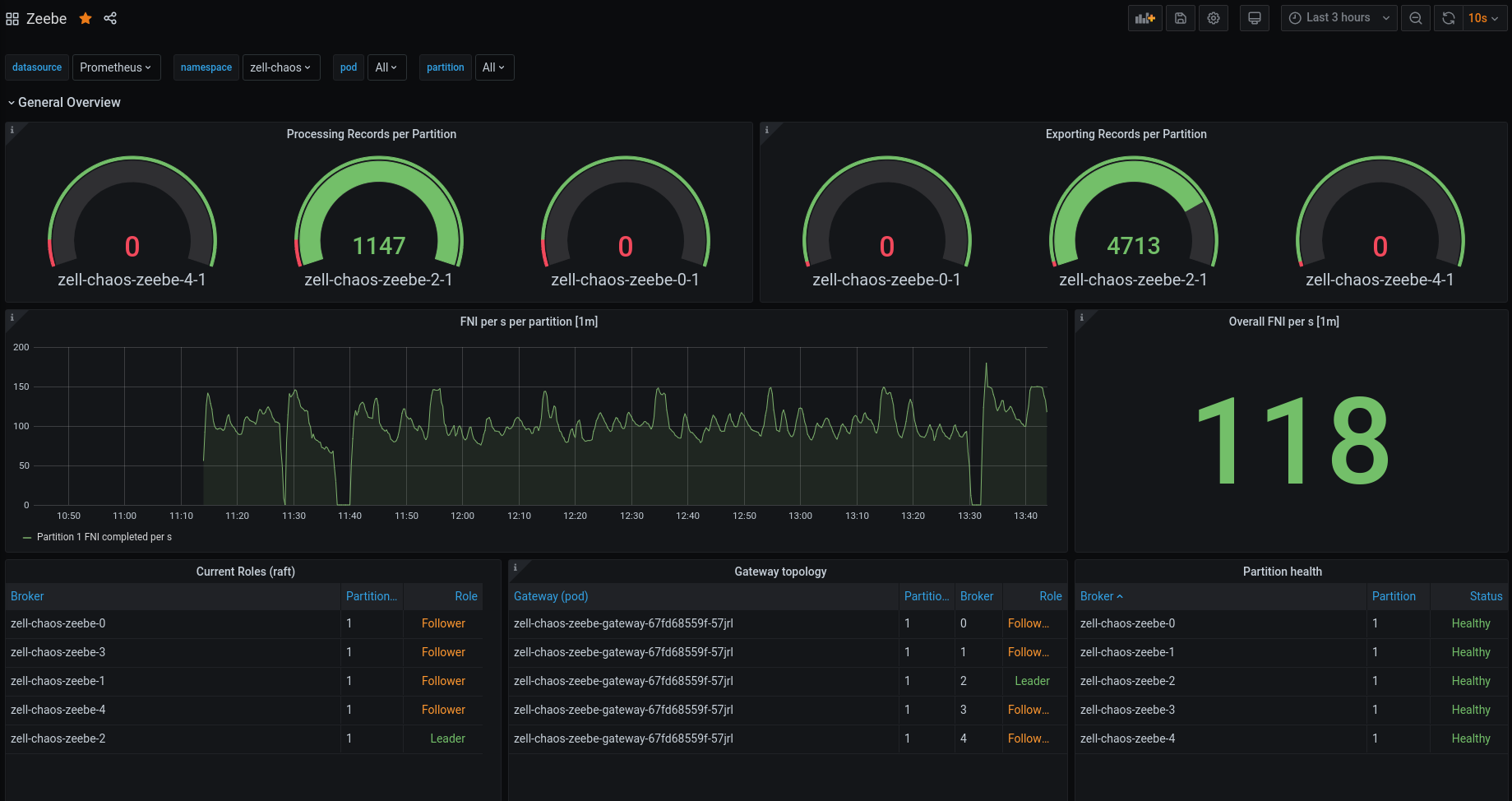Save the dashboard with the disk icon

tap(1181, 18)
